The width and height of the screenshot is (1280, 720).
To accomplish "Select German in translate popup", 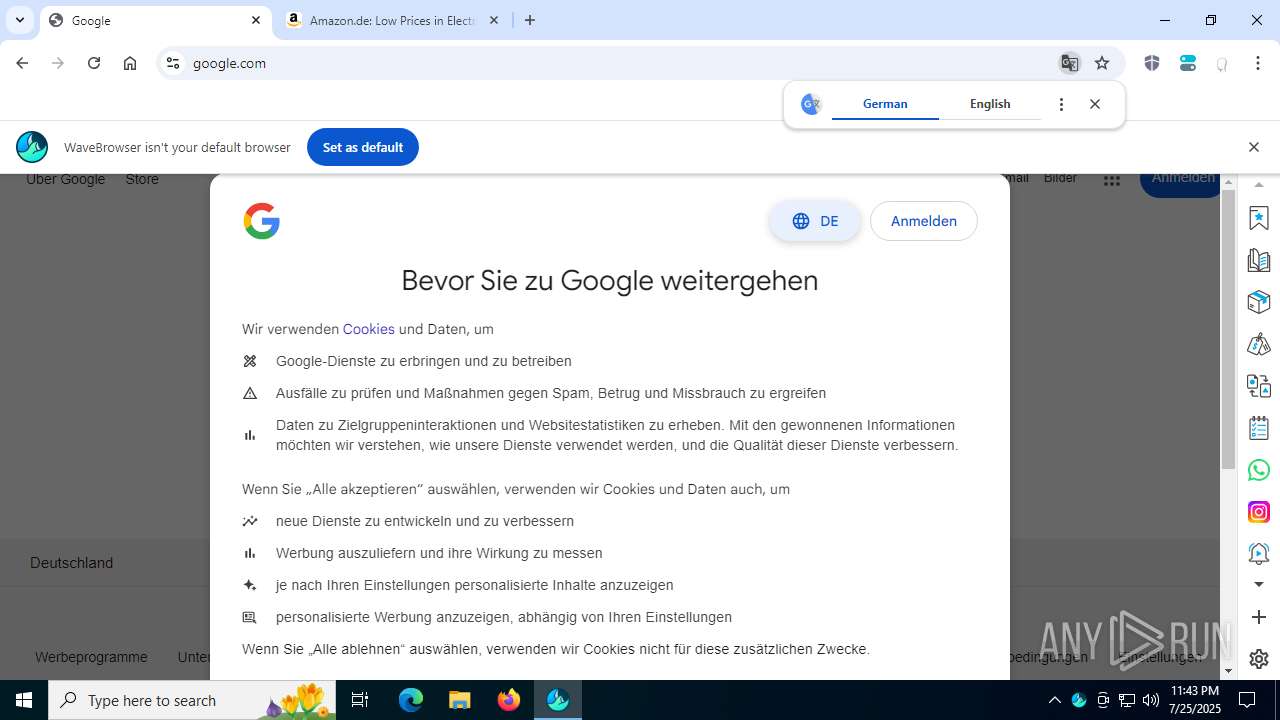I will click(x=885, y=104).
